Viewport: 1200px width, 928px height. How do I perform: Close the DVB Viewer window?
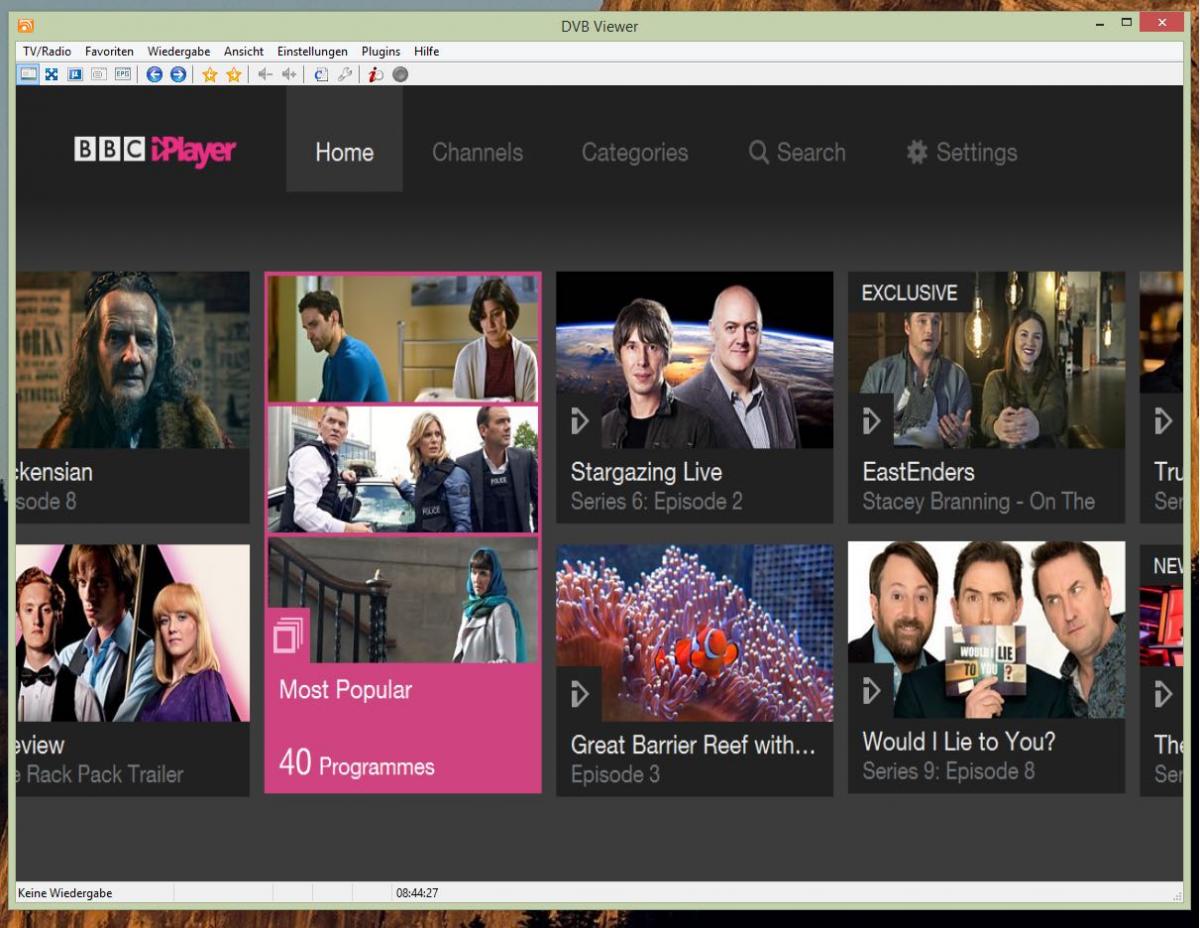point(1161,22)
